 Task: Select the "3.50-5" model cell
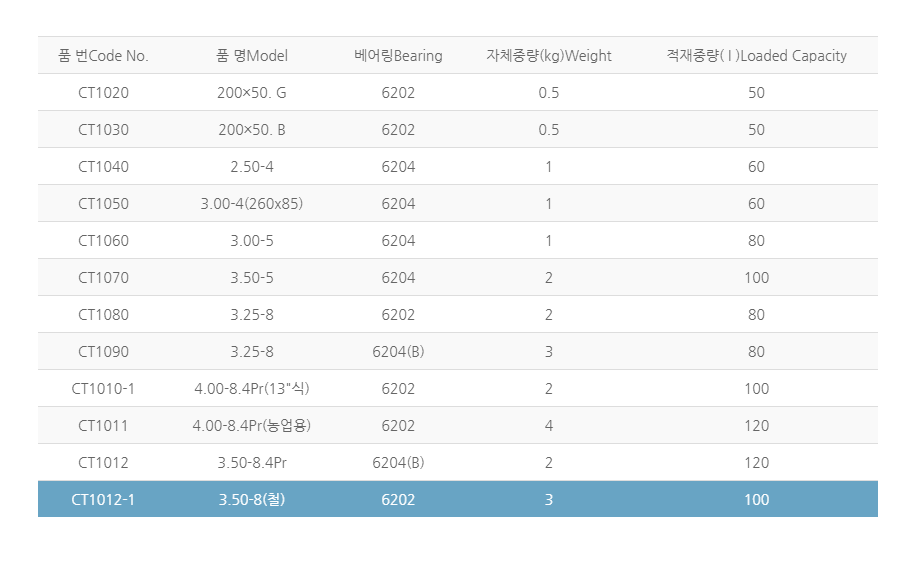coord(251,278)
